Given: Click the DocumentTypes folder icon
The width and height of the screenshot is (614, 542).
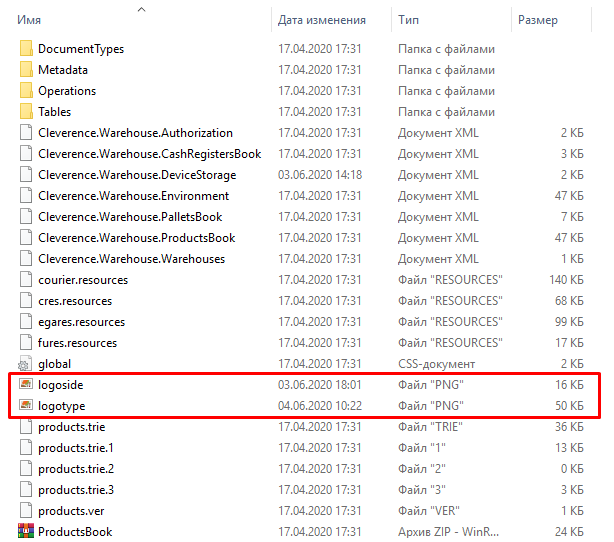Looking at the screenshot, I should coord(26,49).
